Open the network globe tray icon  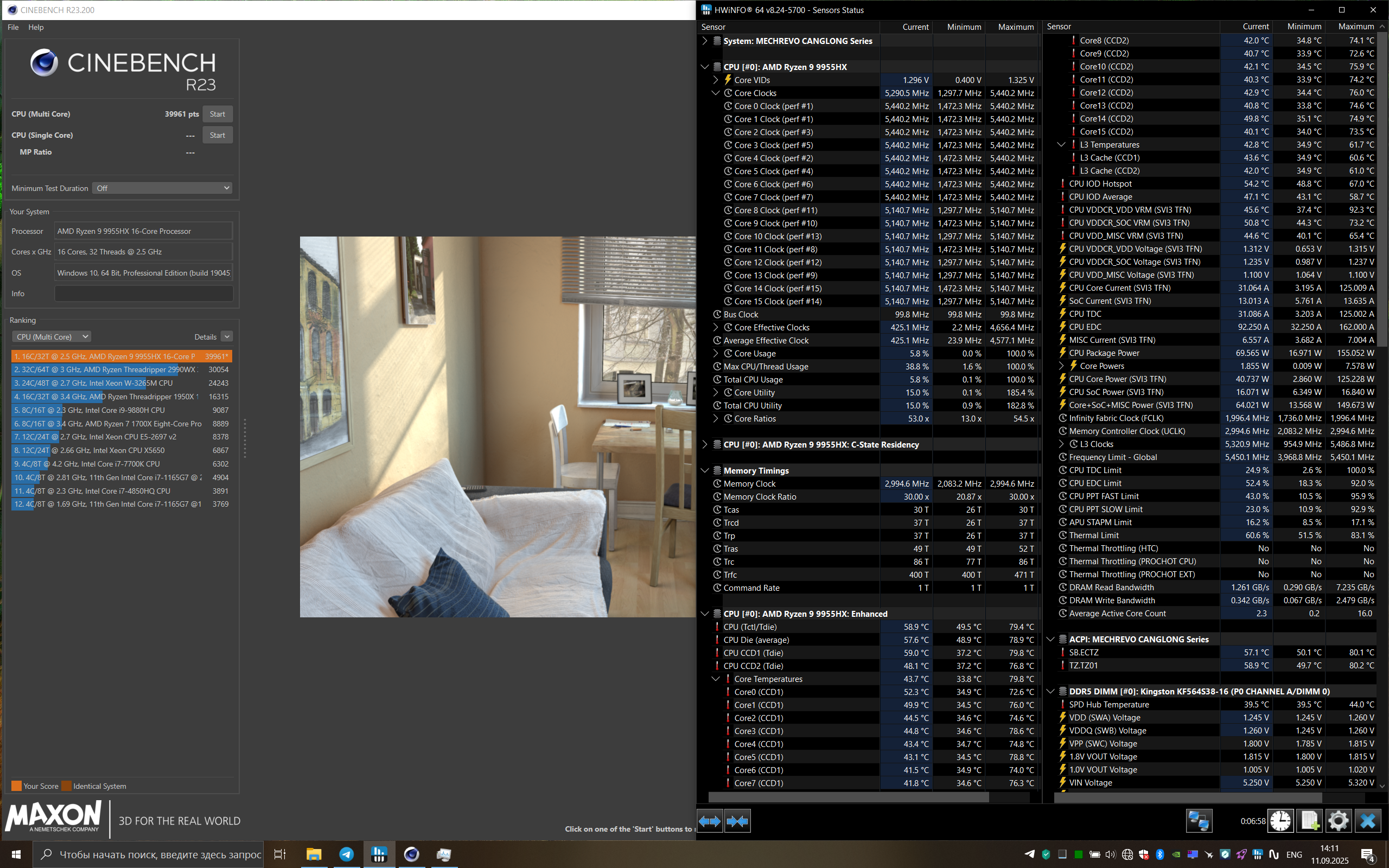click(x=1127, y=854)
